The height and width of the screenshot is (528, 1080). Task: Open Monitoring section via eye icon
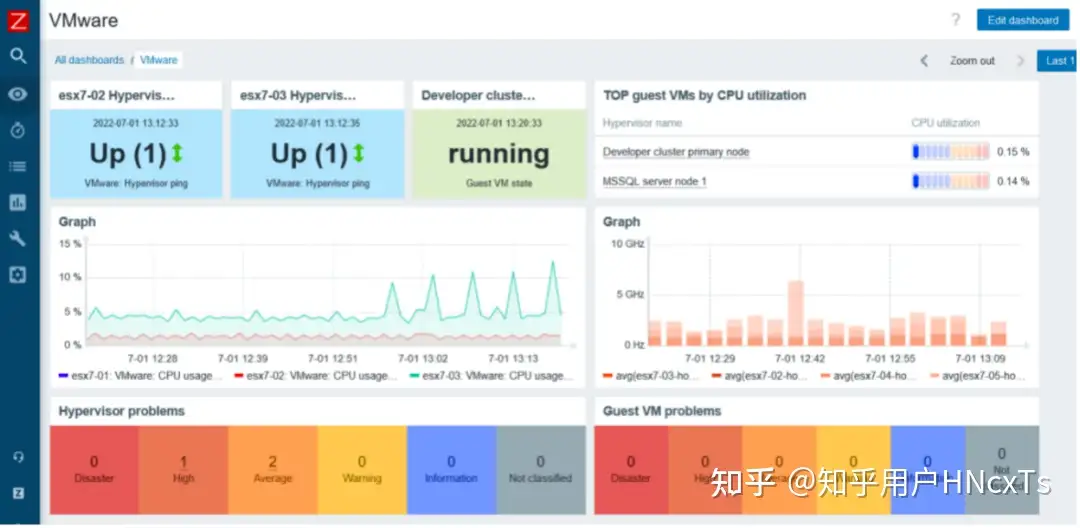18,94
